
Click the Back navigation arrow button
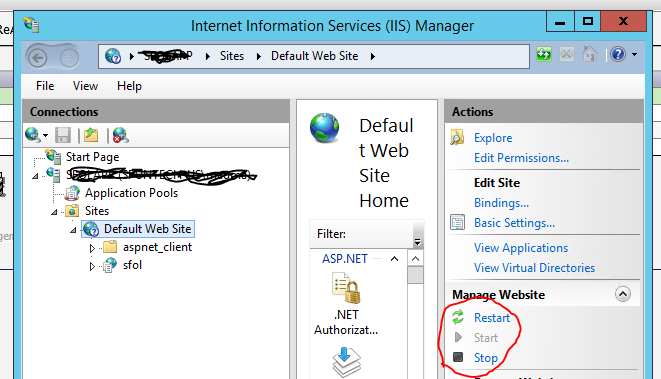coord(38,58)
